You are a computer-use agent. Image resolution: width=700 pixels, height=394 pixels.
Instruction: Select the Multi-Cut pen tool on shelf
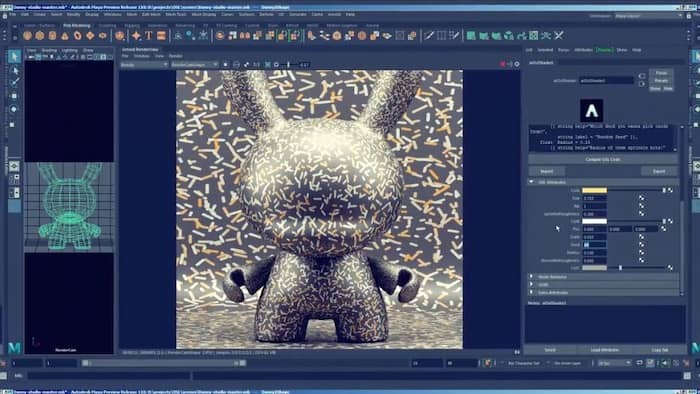429,35
